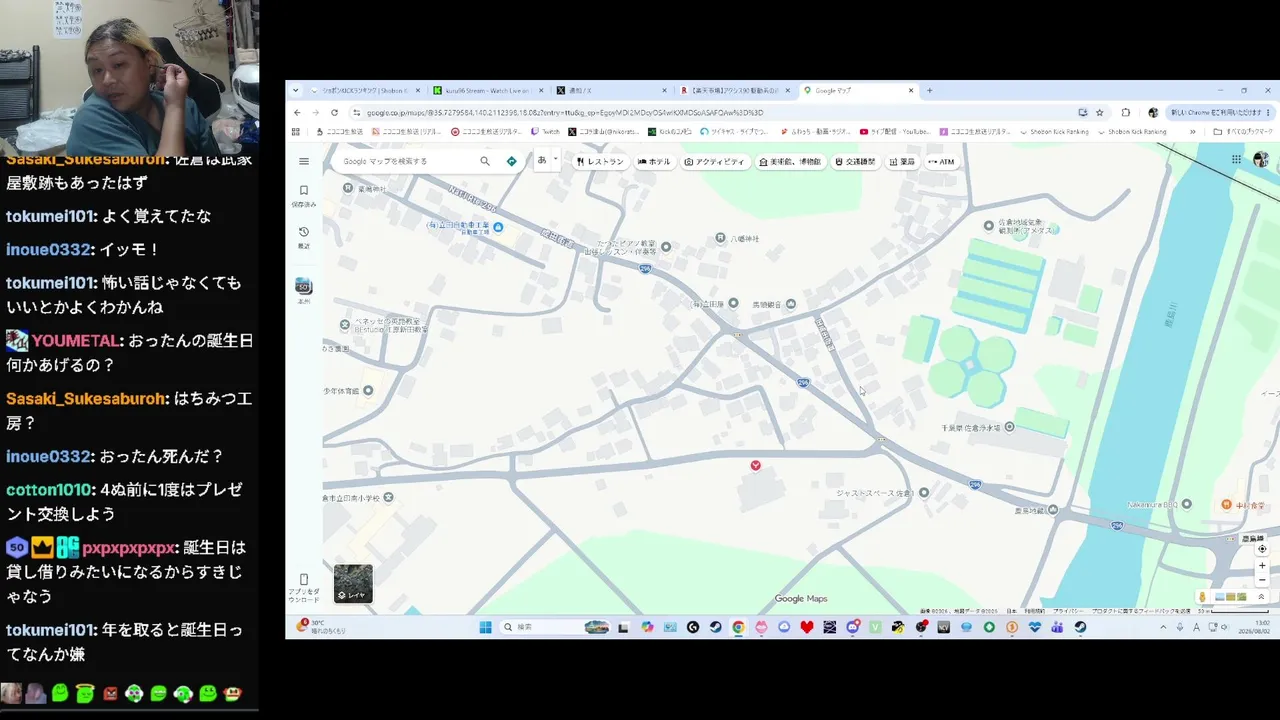Select the ATM category chip
This screenshot has height=720, width=1280.
point(941,162)
